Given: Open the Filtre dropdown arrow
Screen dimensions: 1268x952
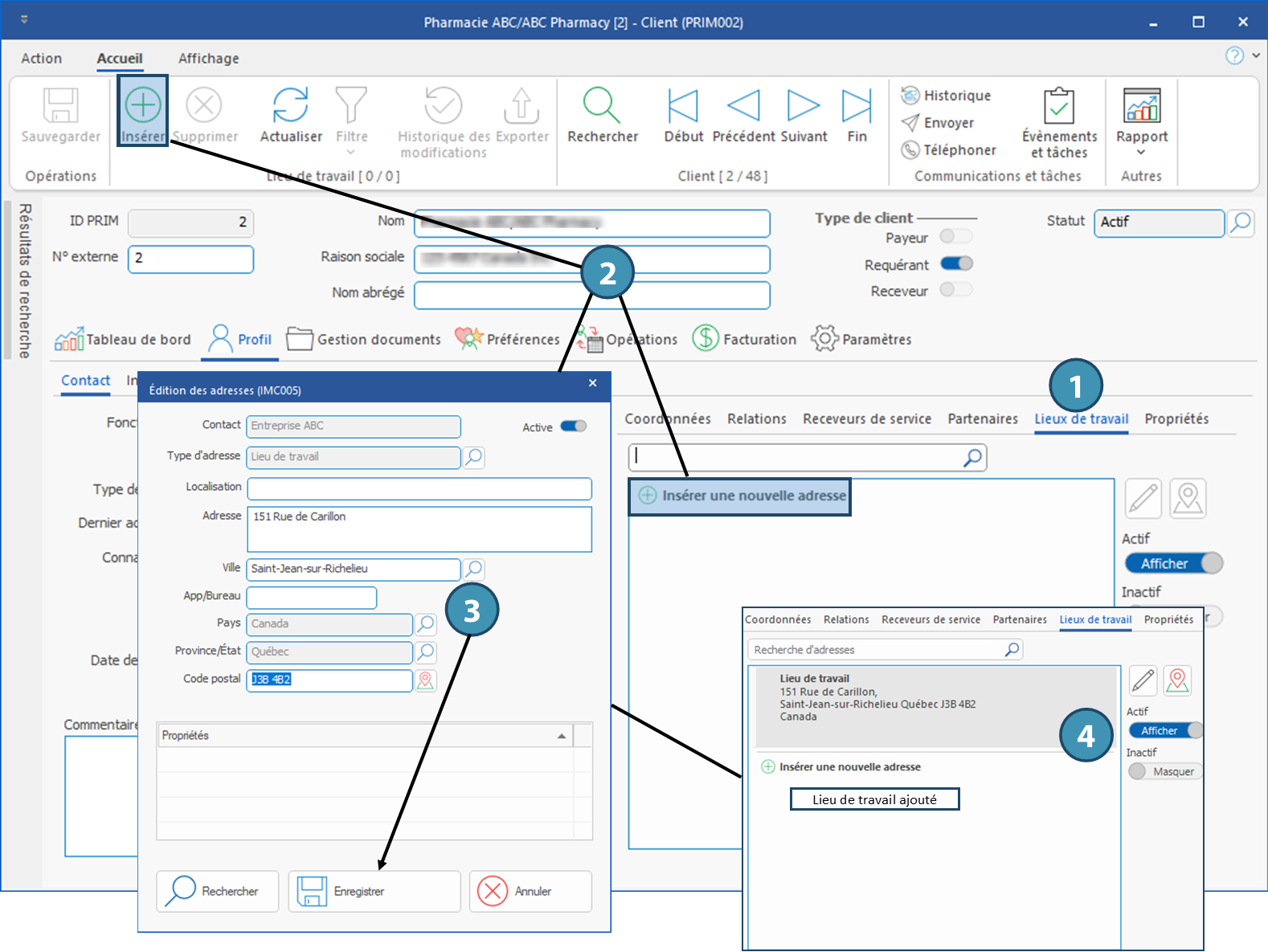Looking at the screenshot, I should click(x=350, y=152).
